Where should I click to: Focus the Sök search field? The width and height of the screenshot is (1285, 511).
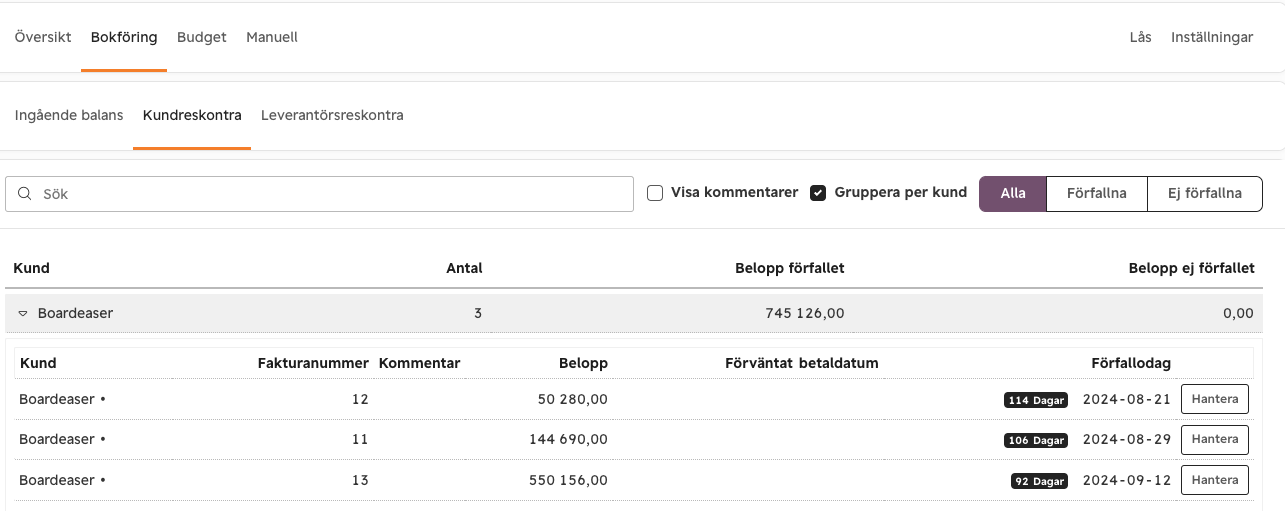320,194
